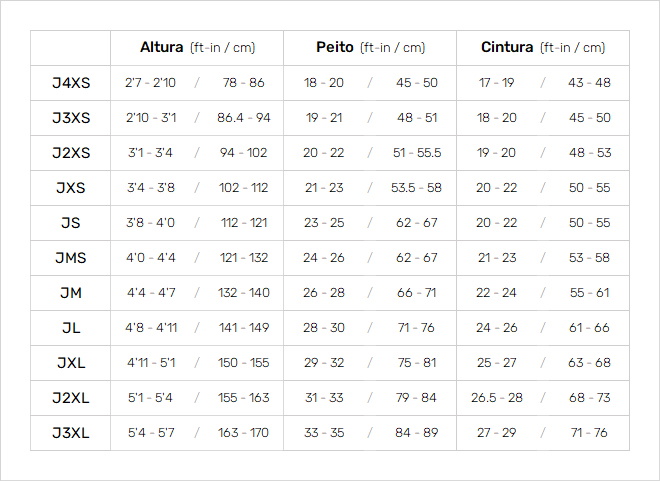Click the 51 - 55.5 chest value
The width and height of the screenshot is (660, 481).
(417, 153)
